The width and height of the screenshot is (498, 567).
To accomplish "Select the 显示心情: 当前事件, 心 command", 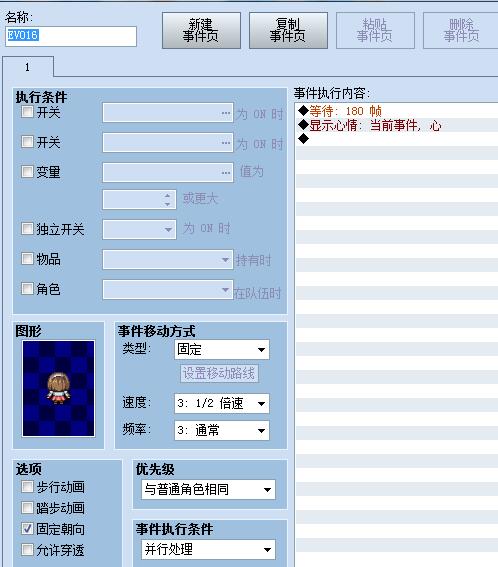I will (397, 125).
